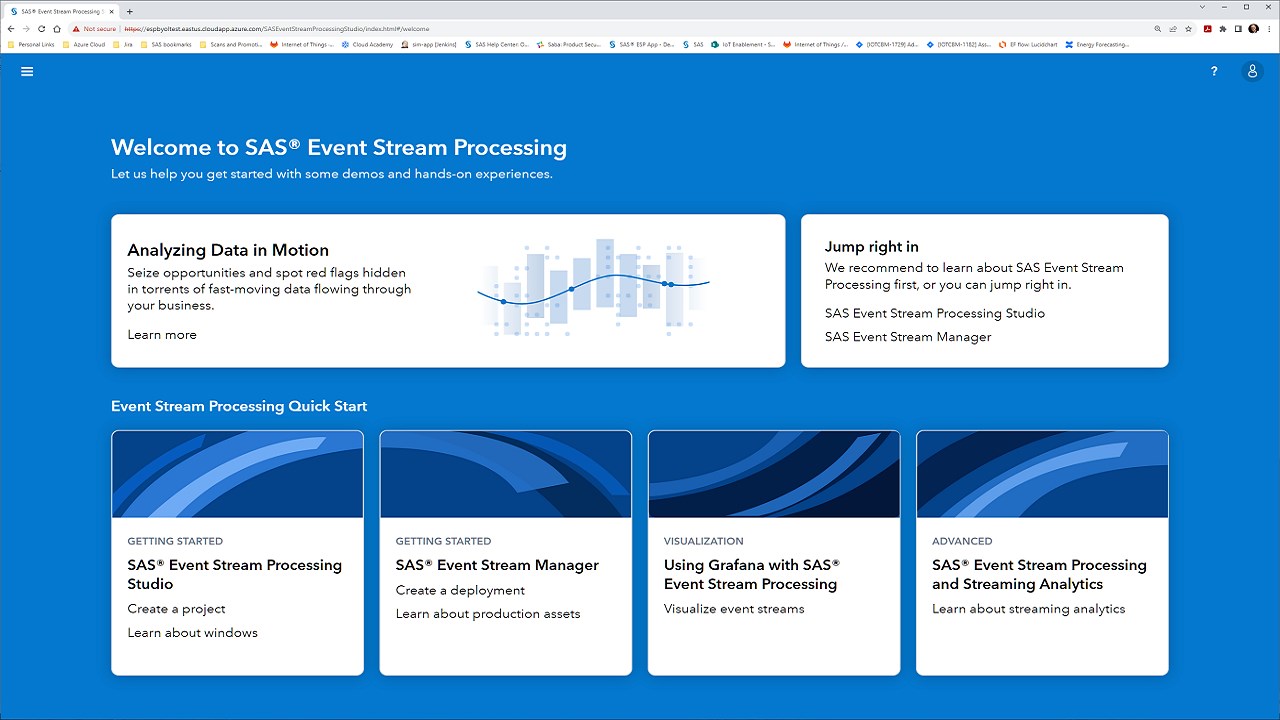The width and height of the screenshot is (1280, 720).
Task: Open the IoT Enablement bookmark
Action: [x=743, y=45]
